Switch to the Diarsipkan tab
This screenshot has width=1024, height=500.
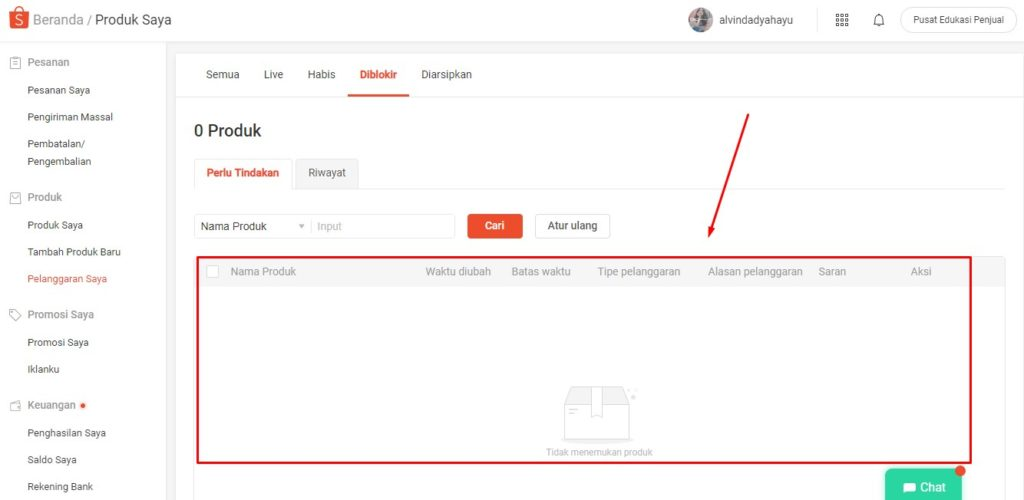point(447,75)
